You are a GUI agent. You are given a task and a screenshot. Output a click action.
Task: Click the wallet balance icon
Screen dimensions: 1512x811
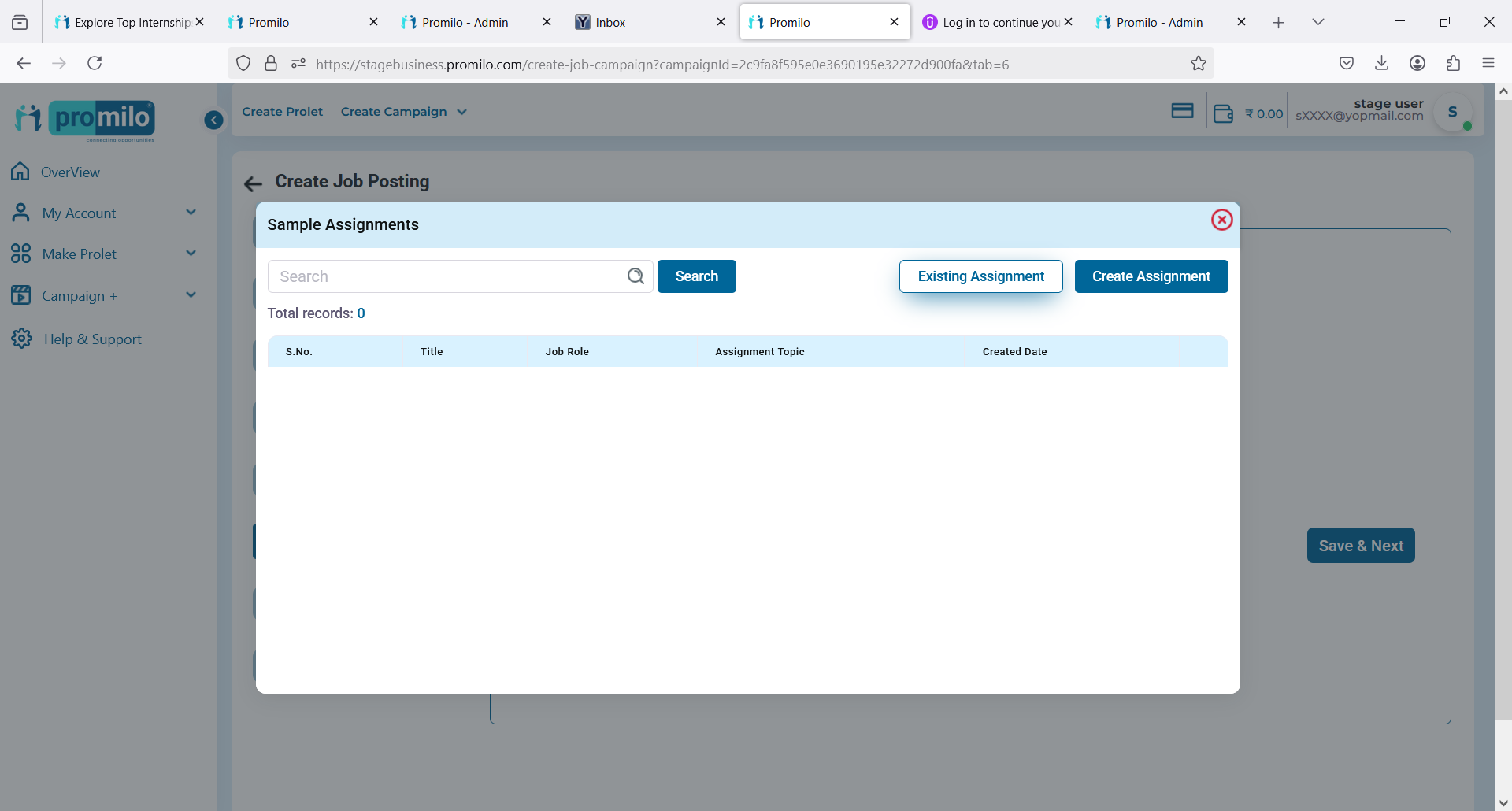[x=1223, y=113]
